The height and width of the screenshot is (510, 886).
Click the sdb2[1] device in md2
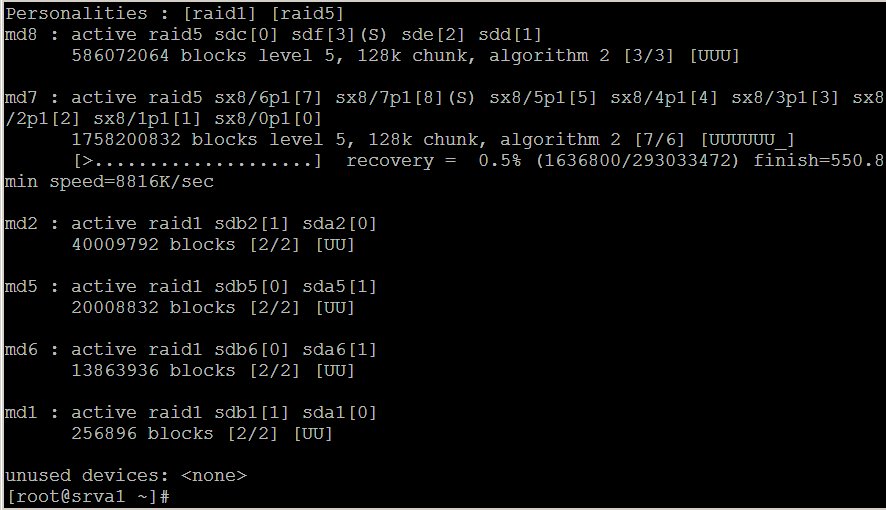click(252, 224)
